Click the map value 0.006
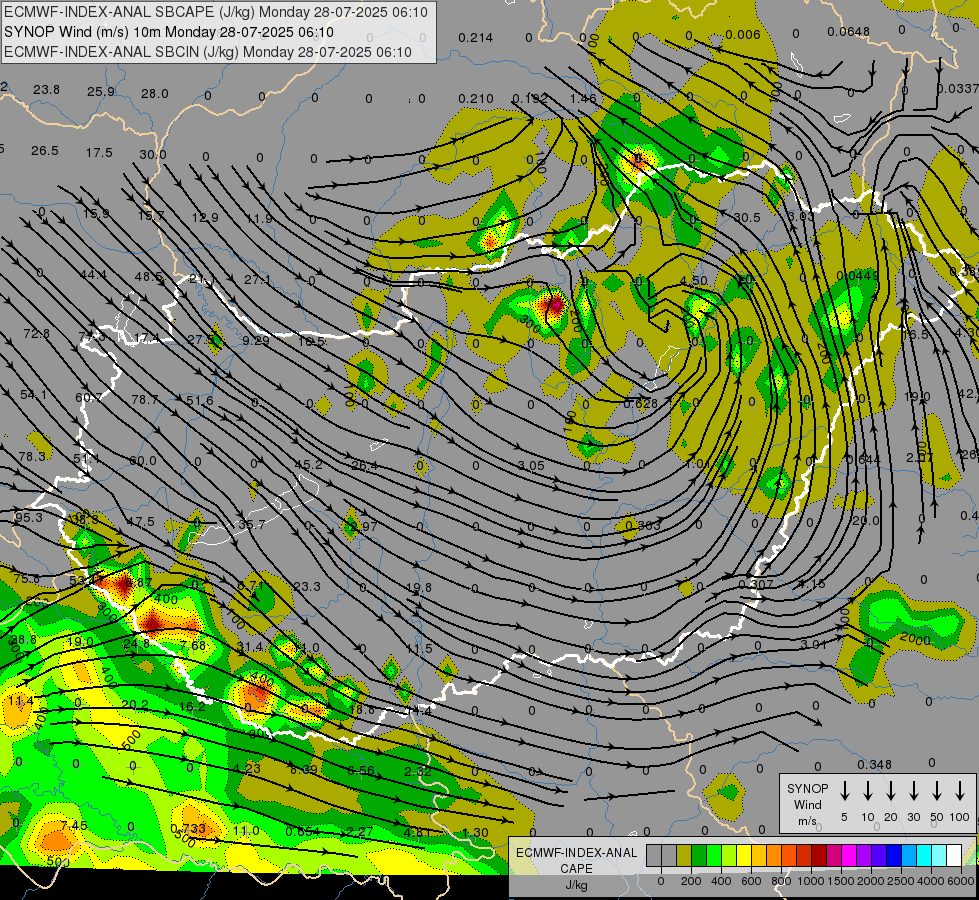979x900 pixels. (743, 35)
